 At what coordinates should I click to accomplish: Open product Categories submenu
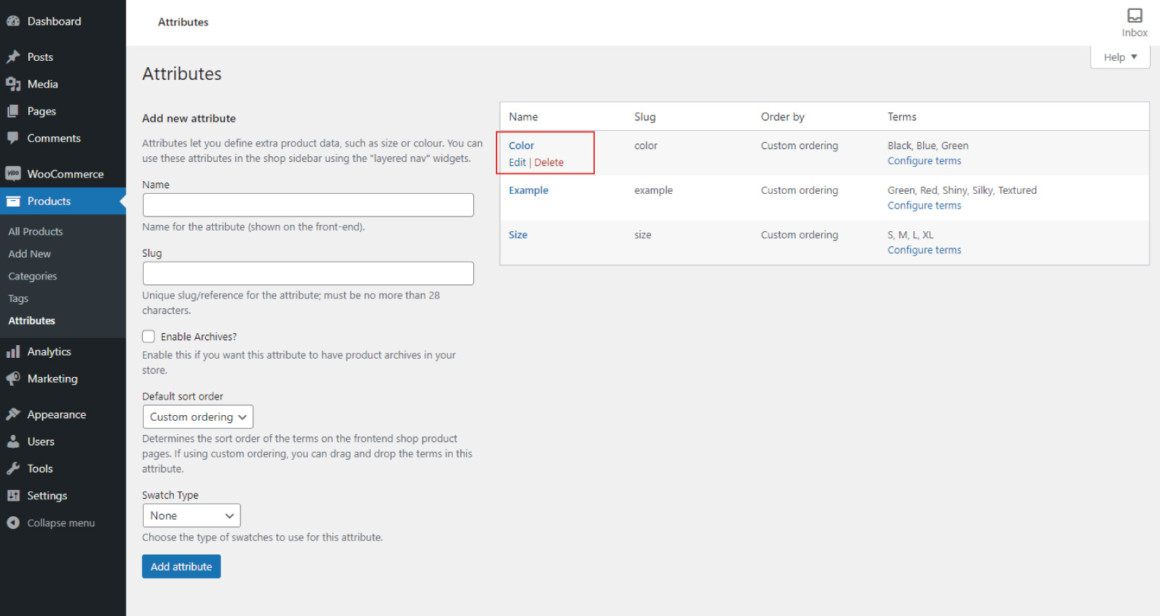33,276
